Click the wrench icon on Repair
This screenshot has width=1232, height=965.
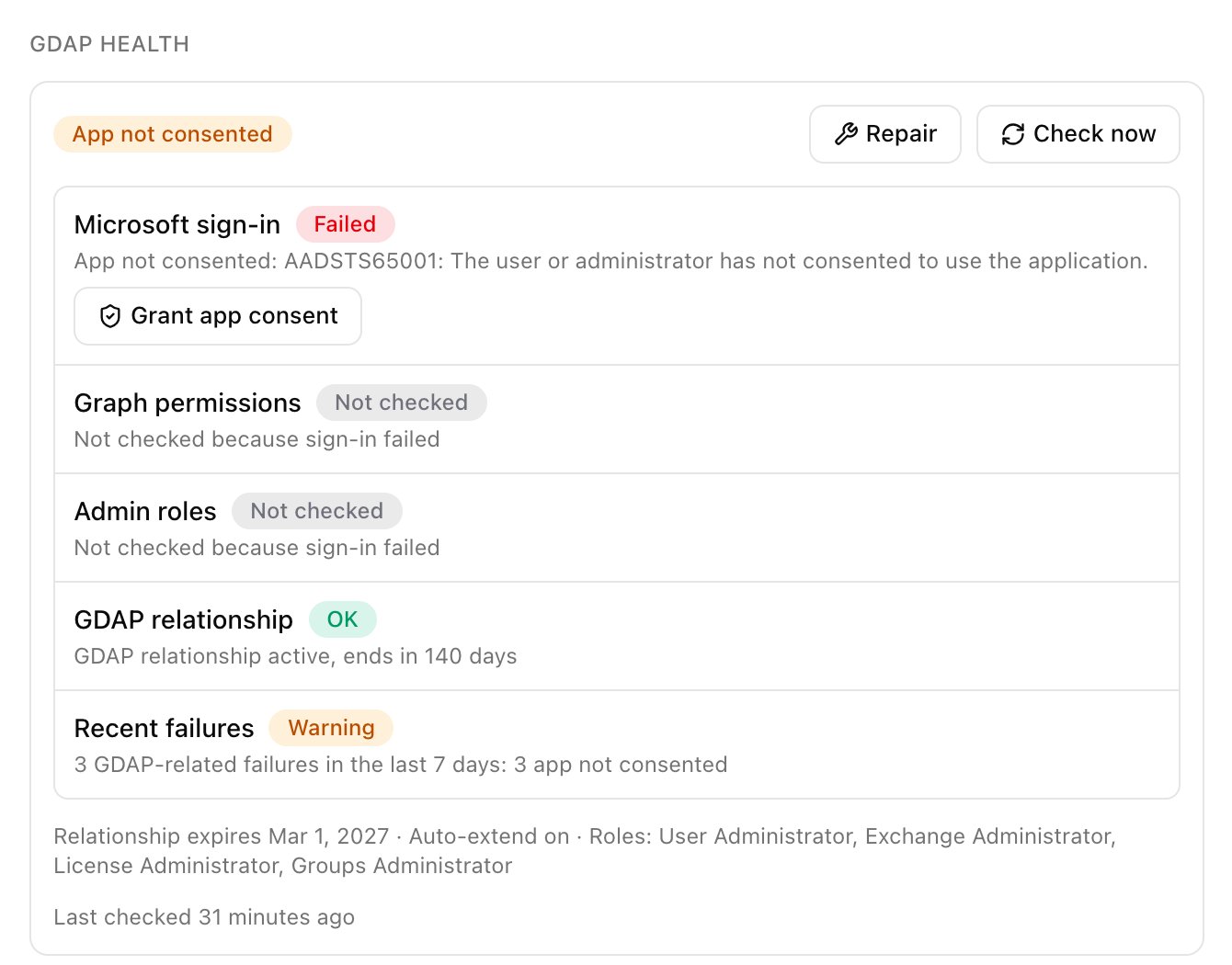(846, 134)
